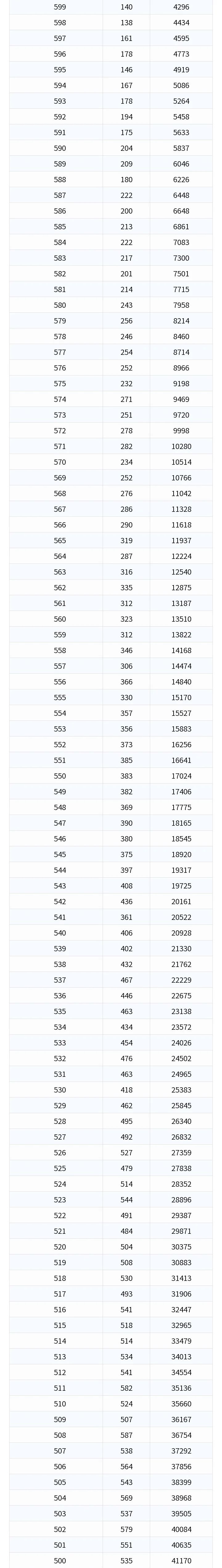This screenshot has height=1568, width=222.
Task: Select the score 570 cell
Action: pyautogui.click(x=60, y=463)
